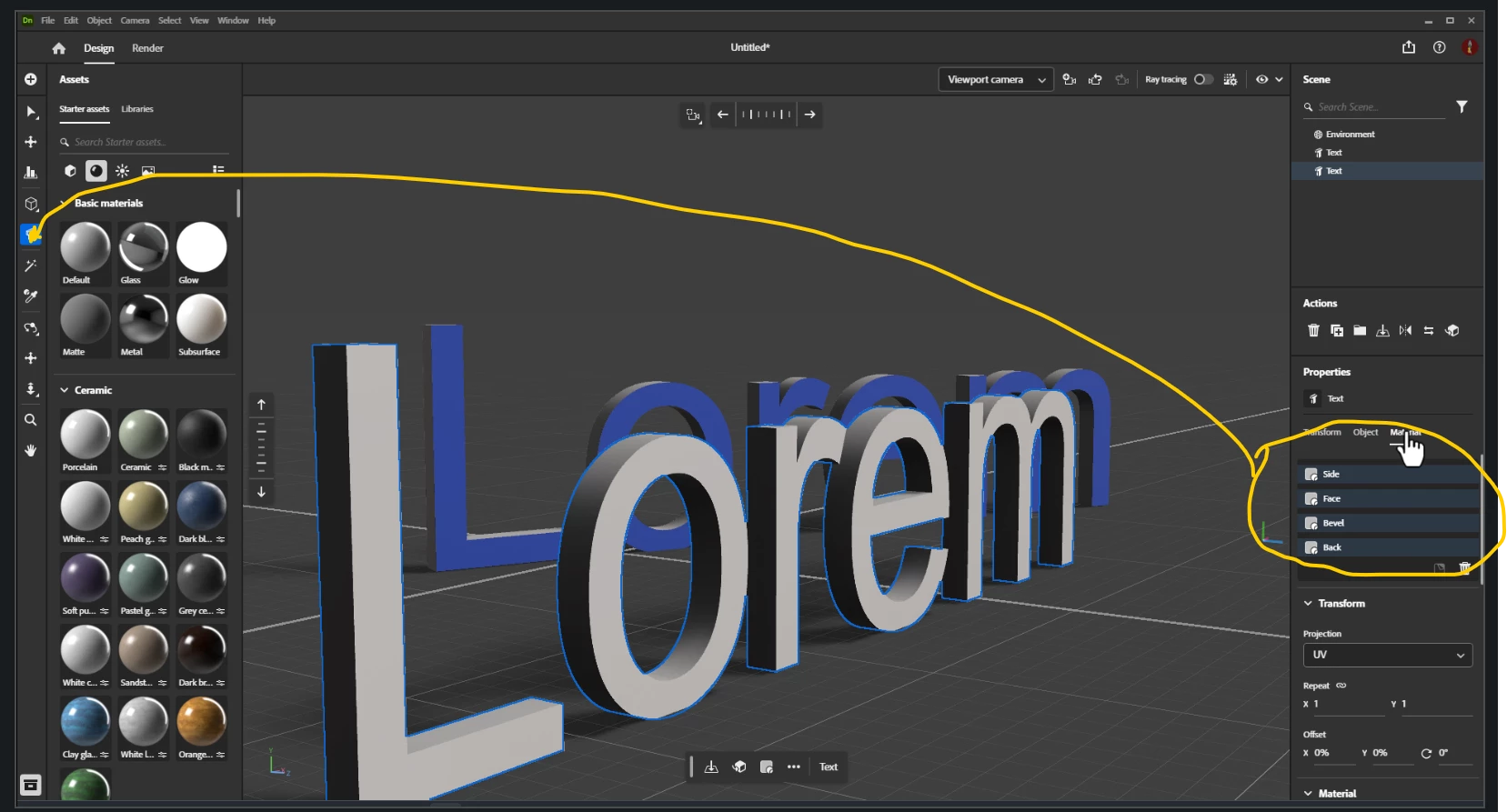1507x812 pixels.
Task: Click the Offset rotation degrees field
Action: coord(1454,753)
